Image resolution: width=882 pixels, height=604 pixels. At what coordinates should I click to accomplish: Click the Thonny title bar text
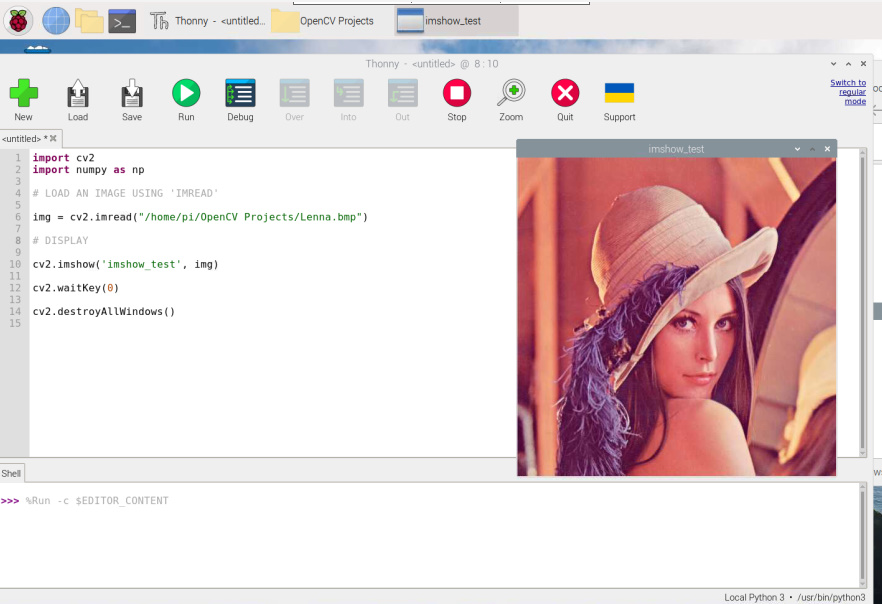(x=432, y=64)
